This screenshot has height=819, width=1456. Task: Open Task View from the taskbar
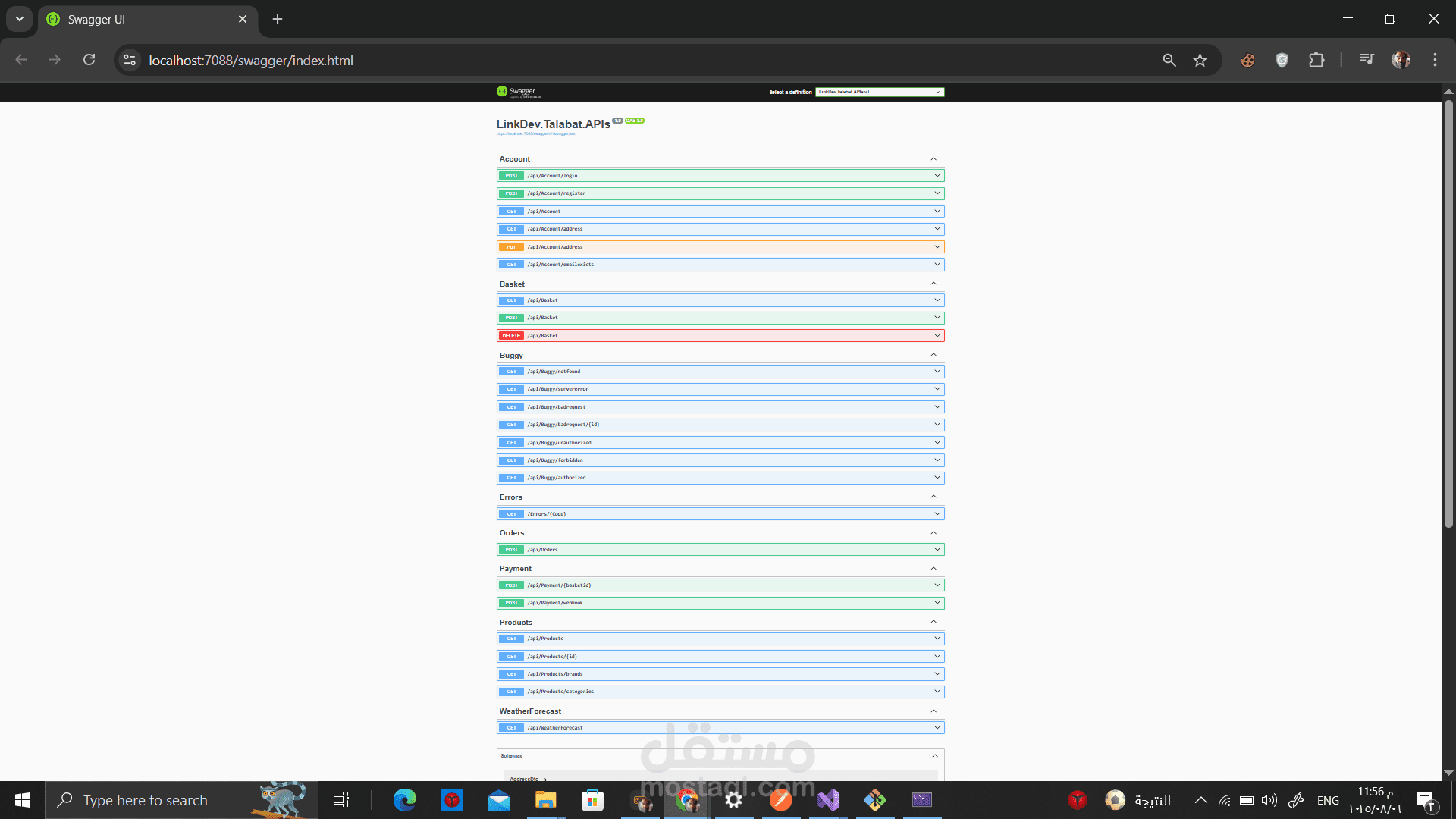341,800
